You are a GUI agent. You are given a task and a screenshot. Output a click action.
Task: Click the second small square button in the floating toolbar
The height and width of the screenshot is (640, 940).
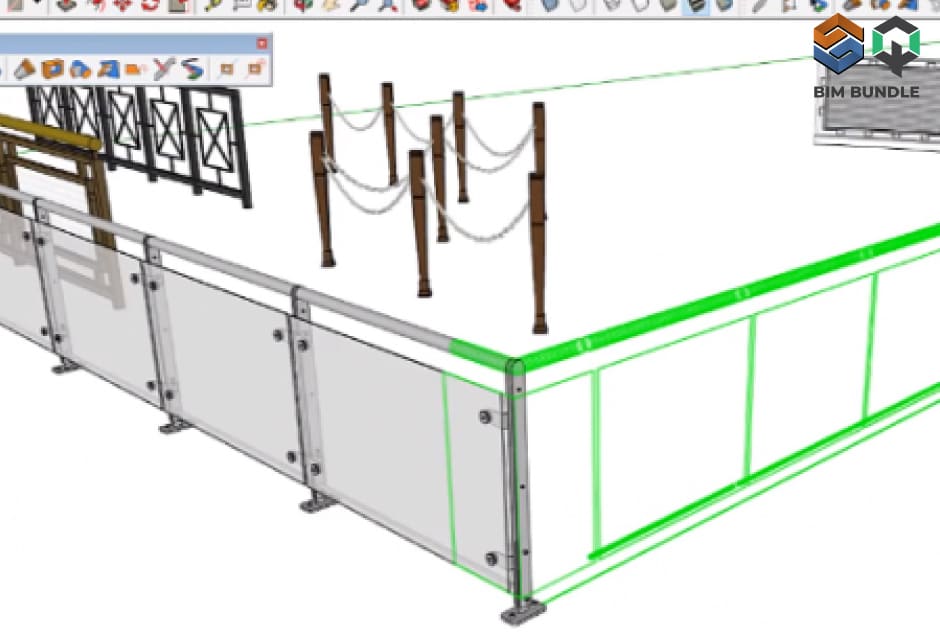(256, 68)
